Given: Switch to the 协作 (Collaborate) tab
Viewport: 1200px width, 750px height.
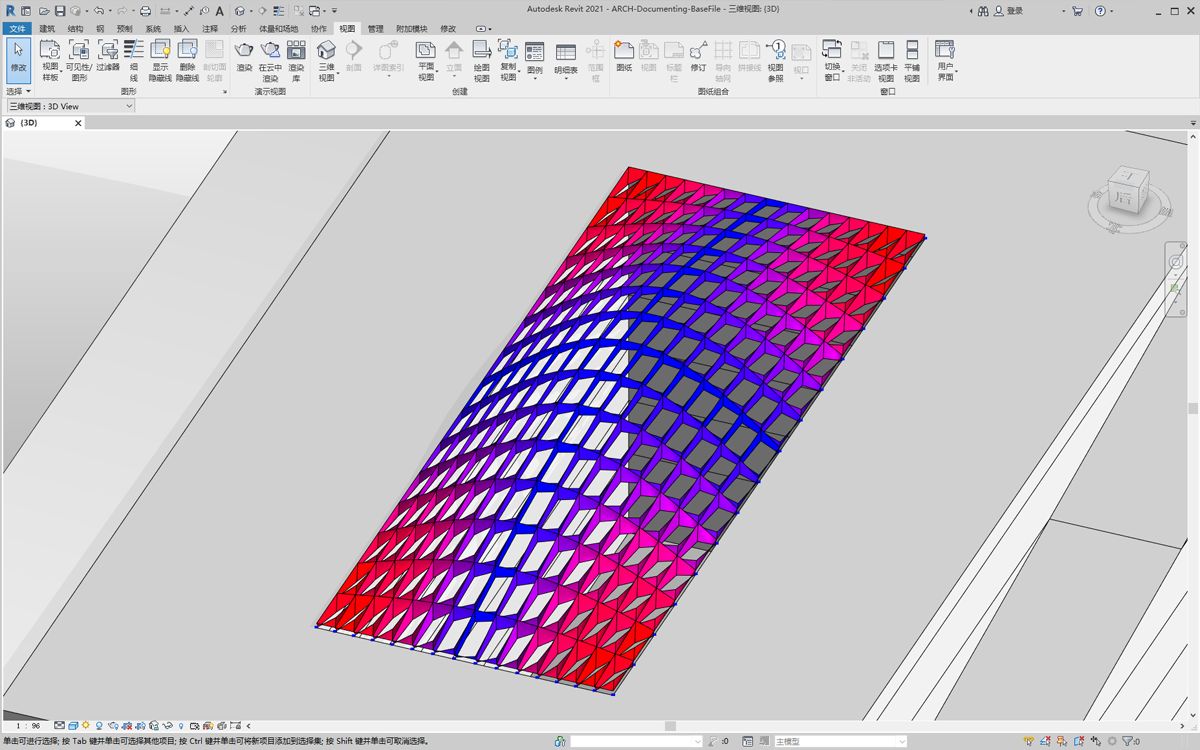Looking at the screenshot, I should click(318, 29).
